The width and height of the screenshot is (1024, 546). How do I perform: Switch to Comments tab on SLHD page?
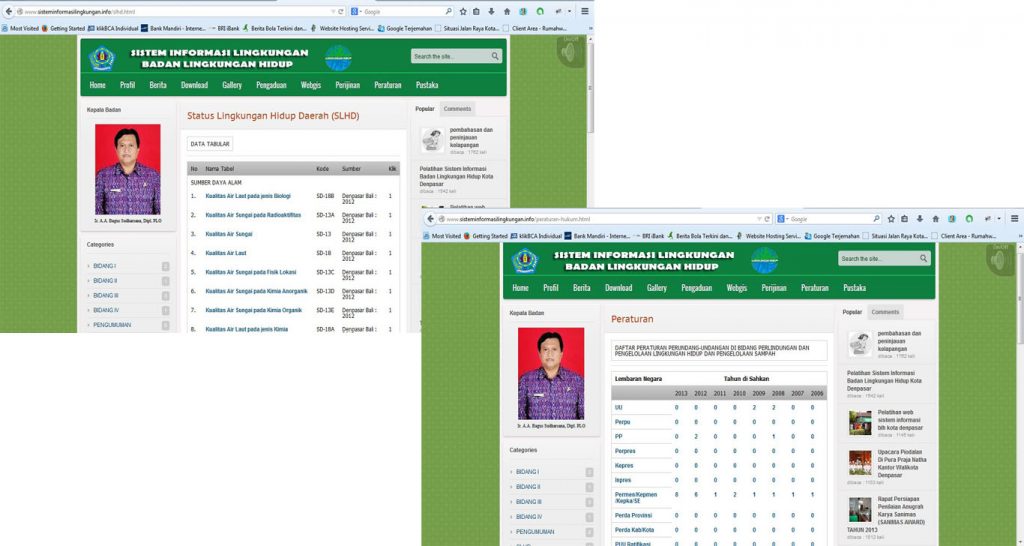click(x=457, y=109)
